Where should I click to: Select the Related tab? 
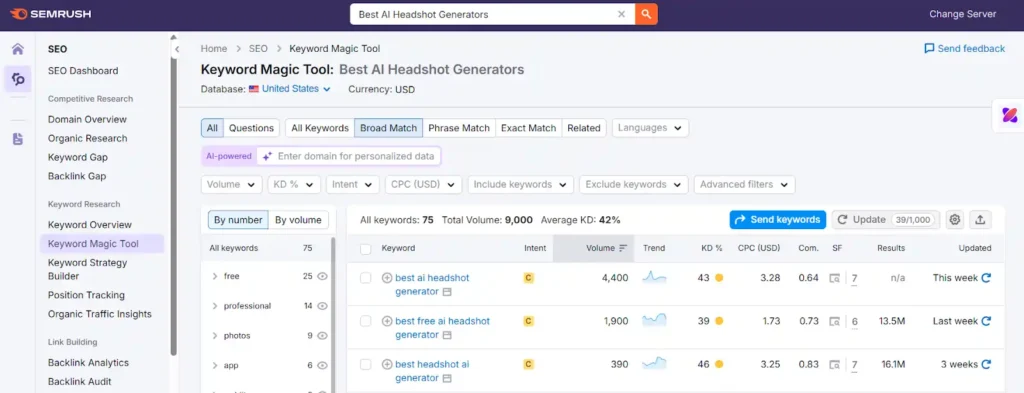click(x=584, y=128)
